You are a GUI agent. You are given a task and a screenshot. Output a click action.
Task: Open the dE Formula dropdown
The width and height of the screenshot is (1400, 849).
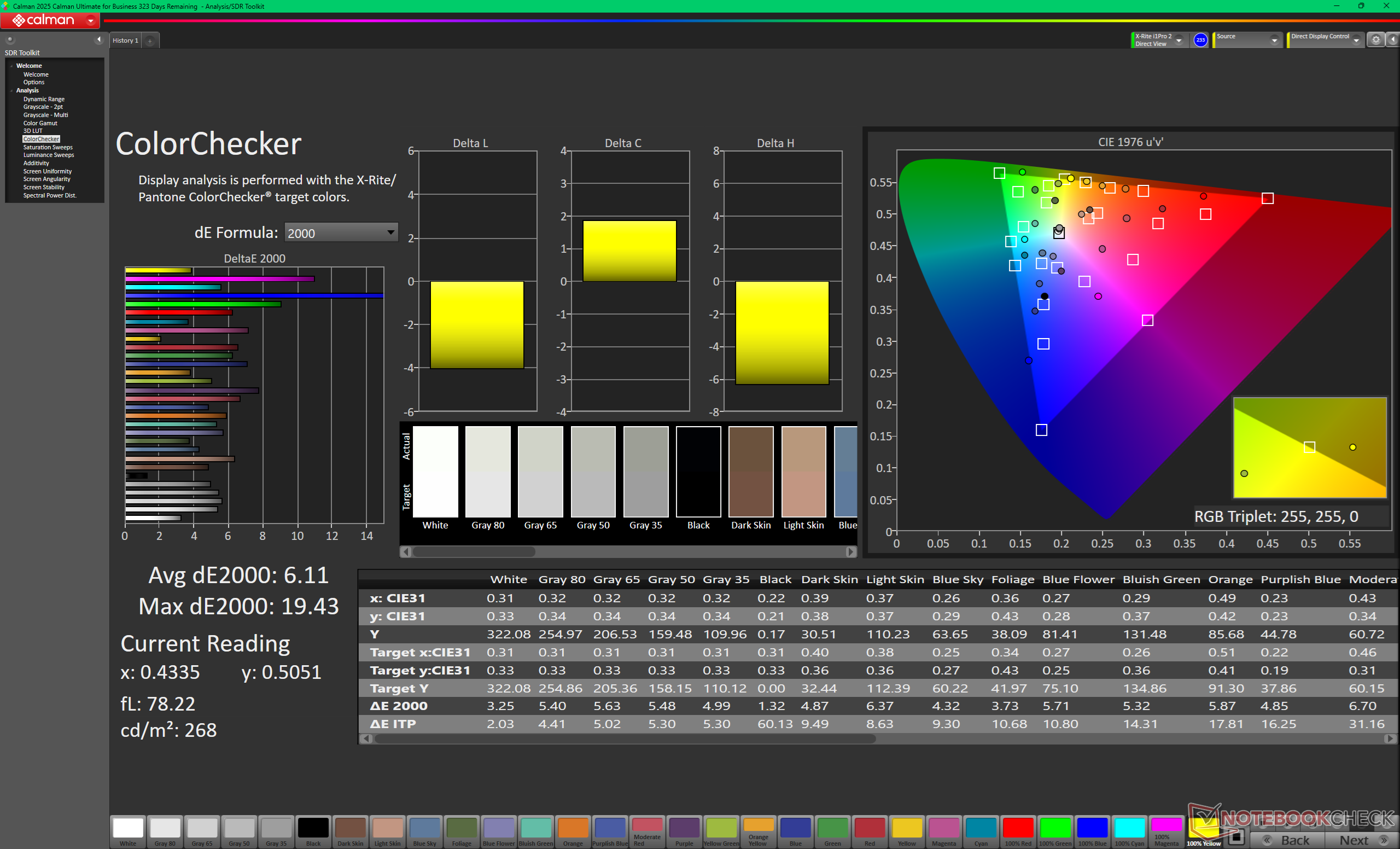tap(340, 232)
